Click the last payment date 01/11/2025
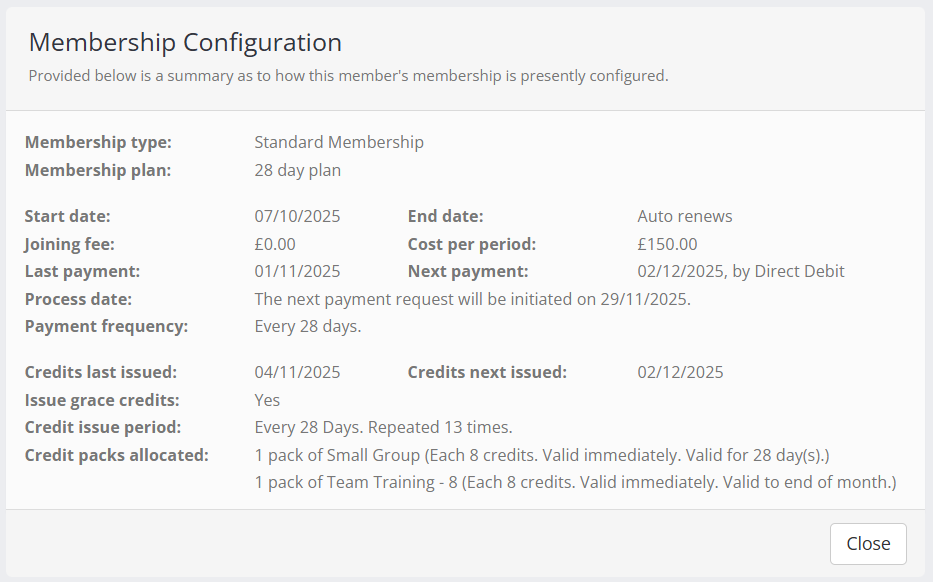933x582 pixels. click(x=297, y=271)
